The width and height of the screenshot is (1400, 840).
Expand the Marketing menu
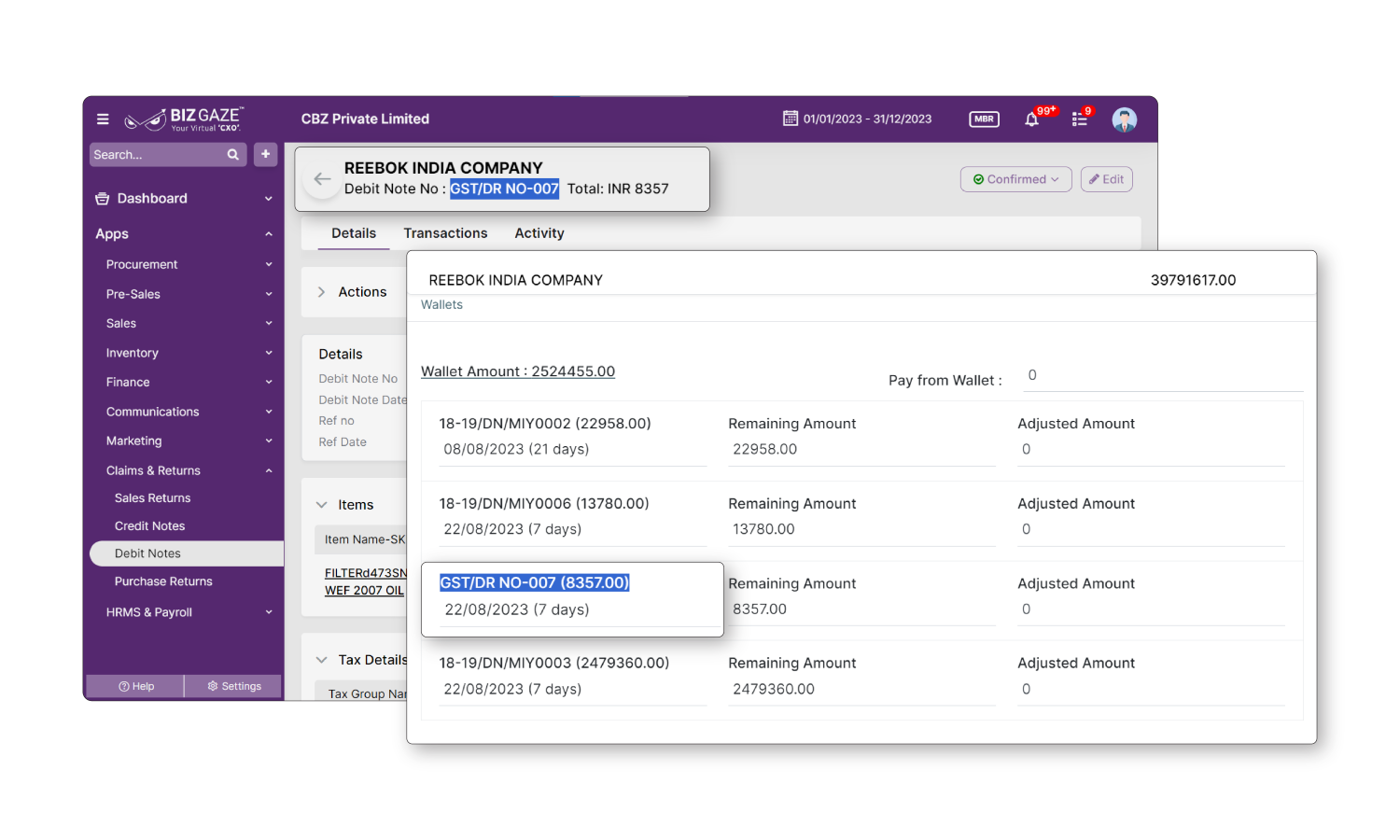point(269,441)
